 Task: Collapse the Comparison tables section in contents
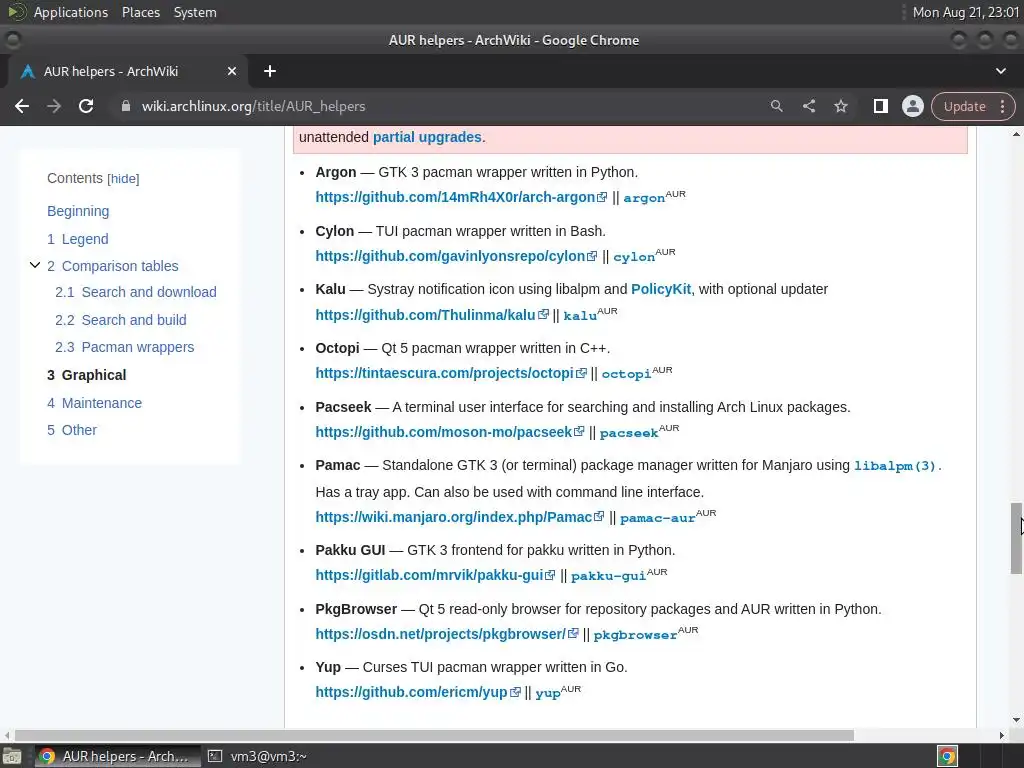(x=35, y=265)
